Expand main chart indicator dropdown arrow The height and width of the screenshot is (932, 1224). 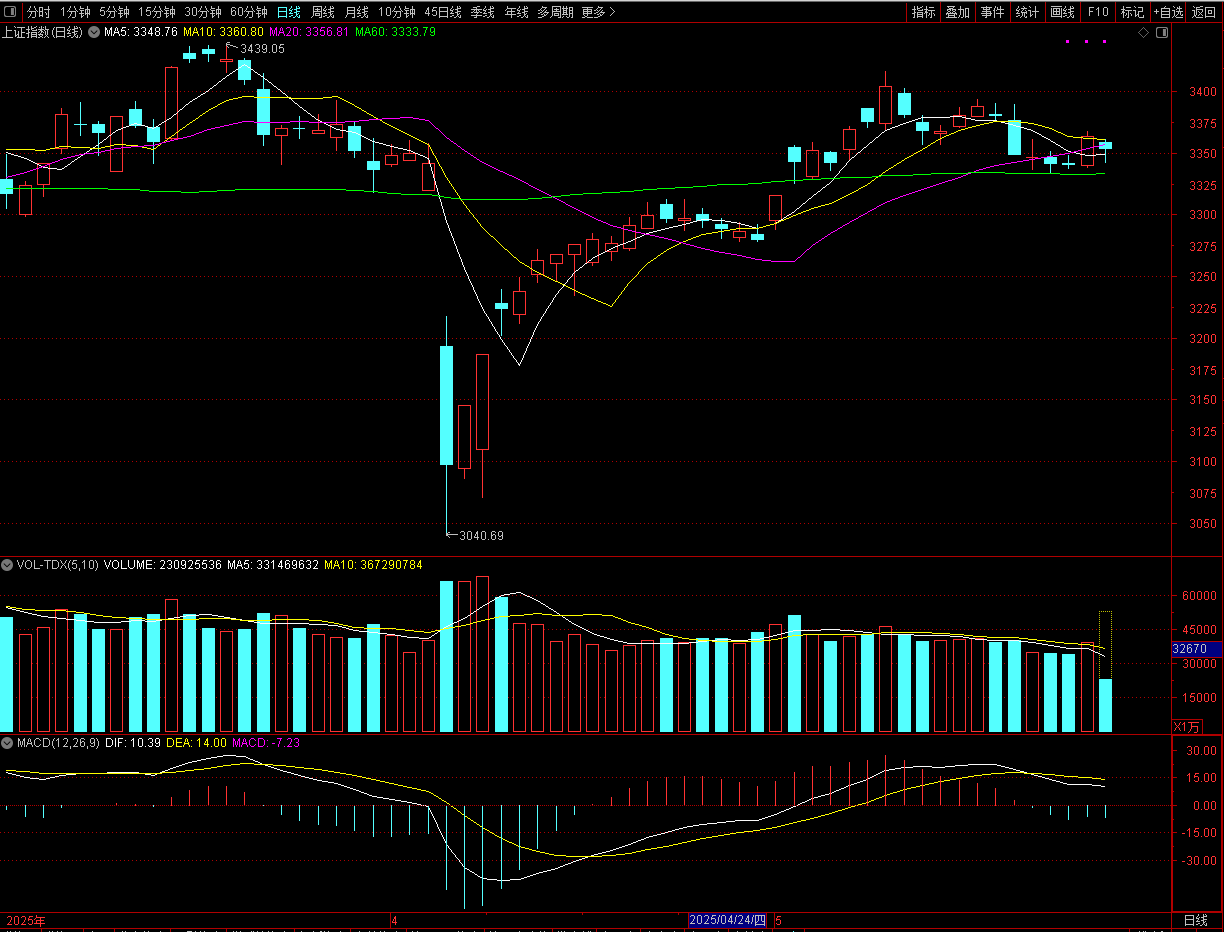coord(94,32)
